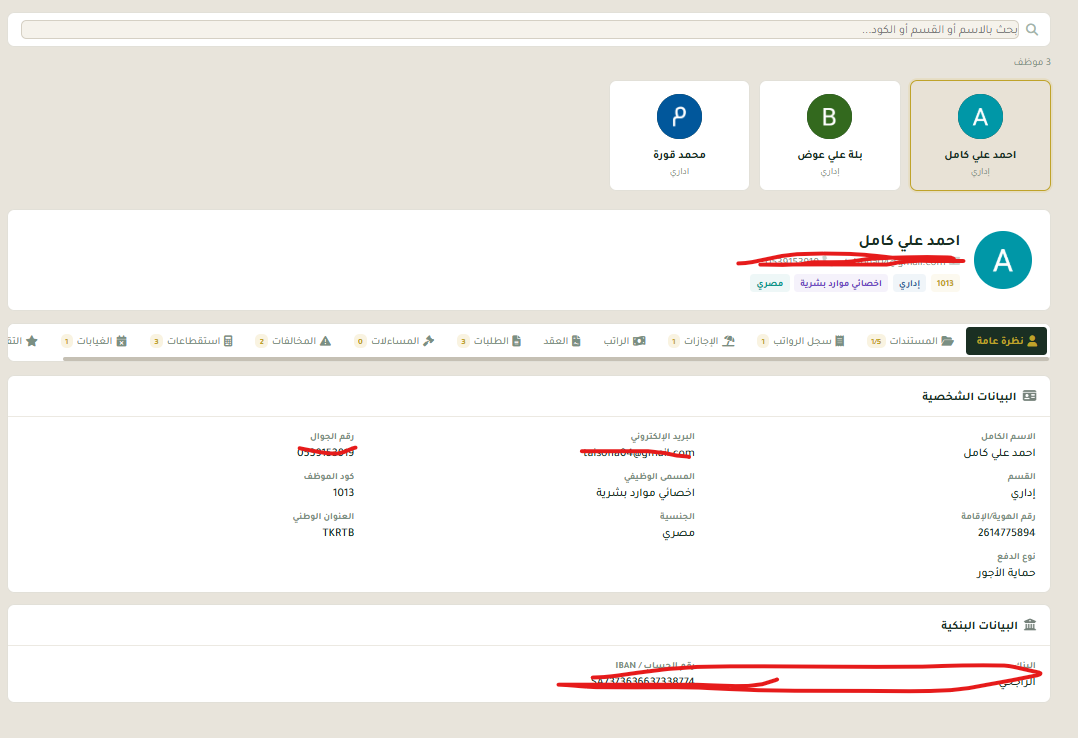This screenshot has height=738, width=1078.
Task: Click the umbrella icon on الإجازات tab
Action: [729, 341]
